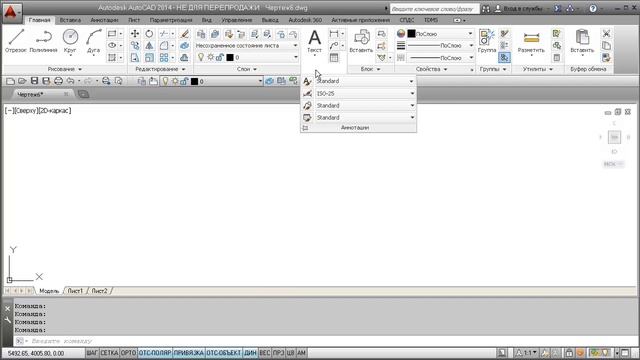The image size is (640, 360).
Task: Open the Разметить measure tool
Action: [x=531, y=41]
